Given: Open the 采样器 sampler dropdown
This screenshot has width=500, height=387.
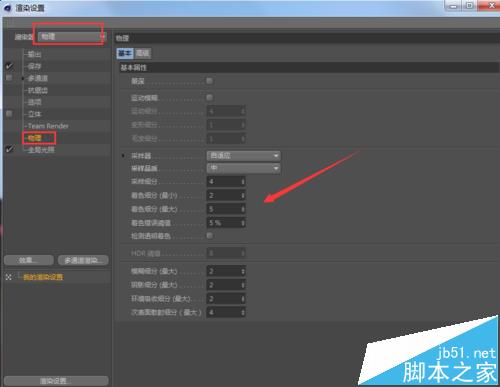Looking at the screenshot, I should [x=243, y=155].
